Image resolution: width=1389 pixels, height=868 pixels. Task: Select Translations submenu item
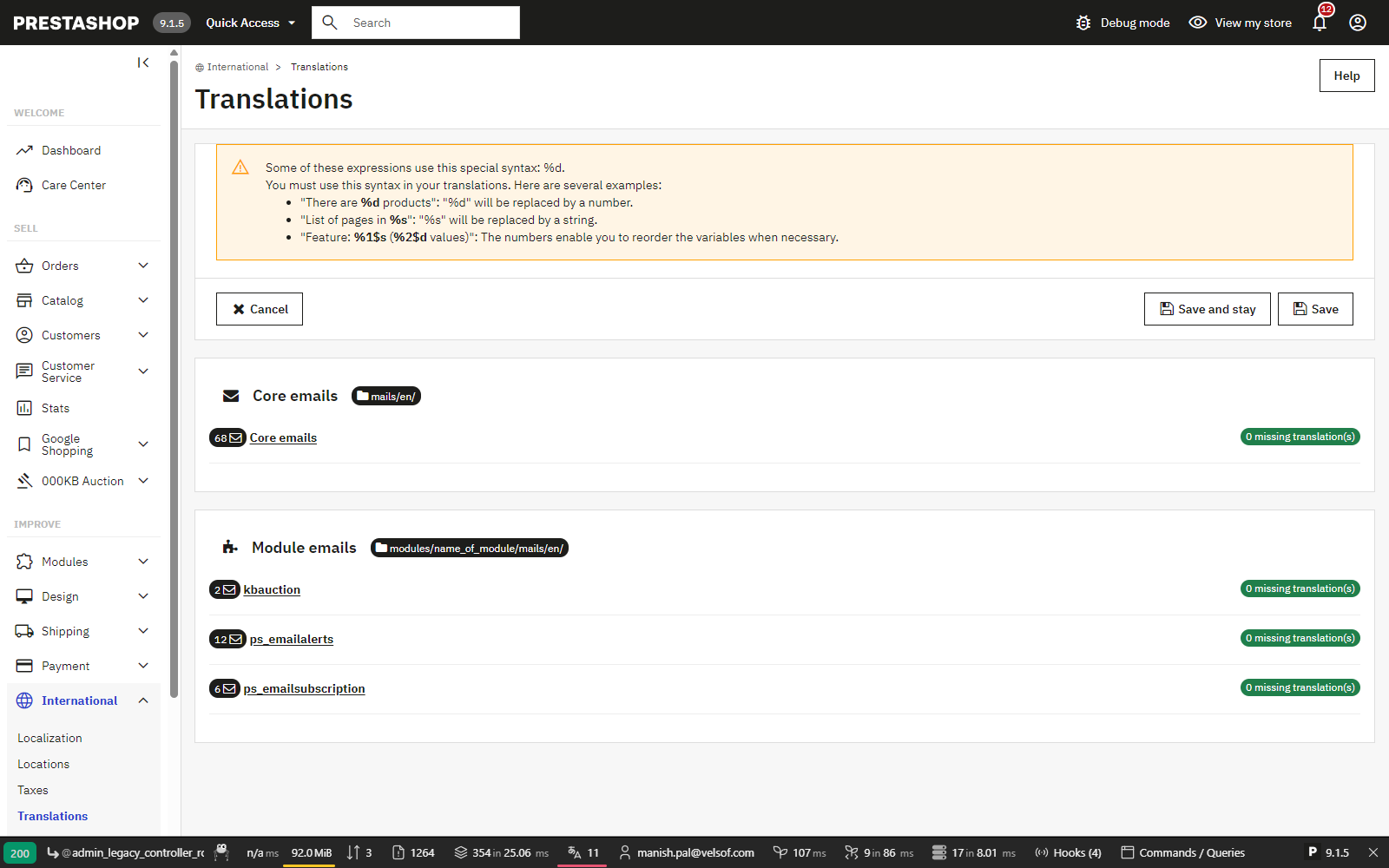click(53, 816)
